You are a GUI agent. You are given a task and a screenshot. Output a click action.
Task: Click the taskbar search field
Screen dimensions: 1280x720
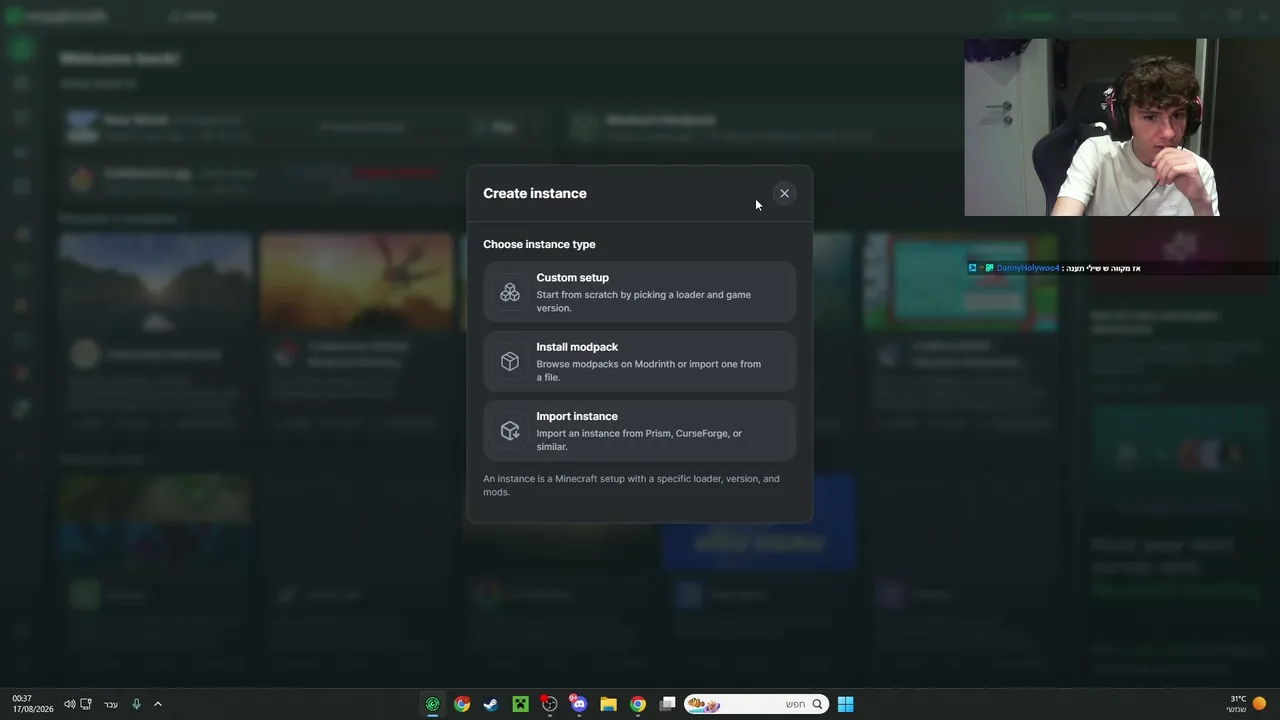[x=756, y=704]
